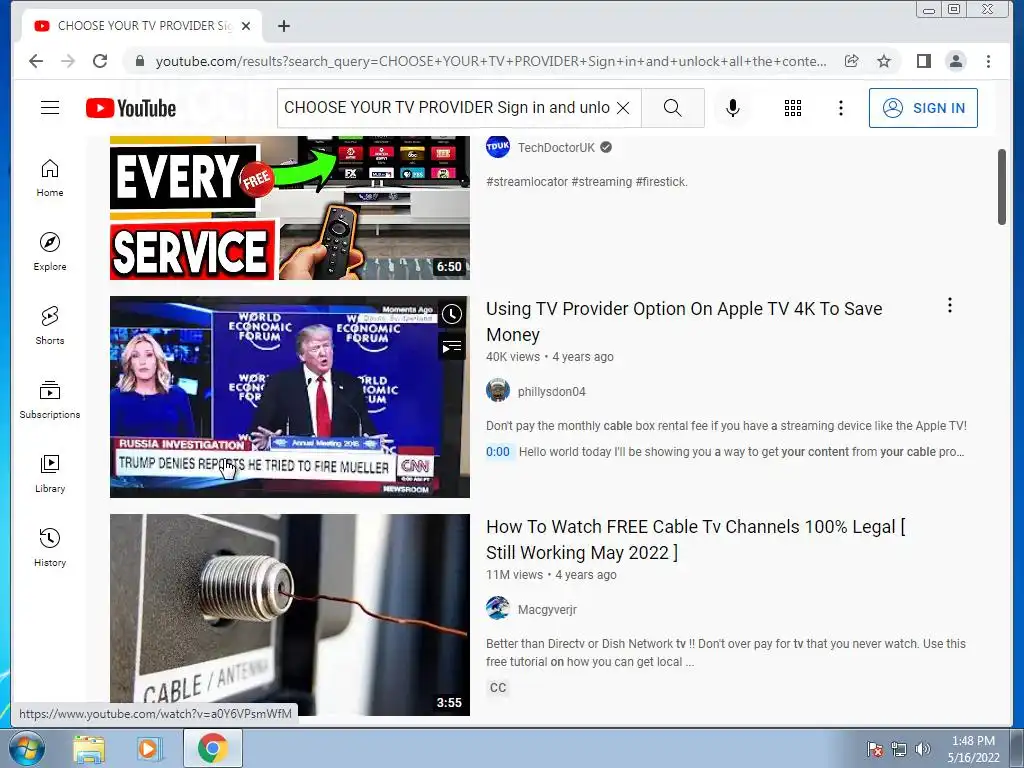Open Subscriptions in the sidebar
The image size is (1024, 768).
pos(50,400)
